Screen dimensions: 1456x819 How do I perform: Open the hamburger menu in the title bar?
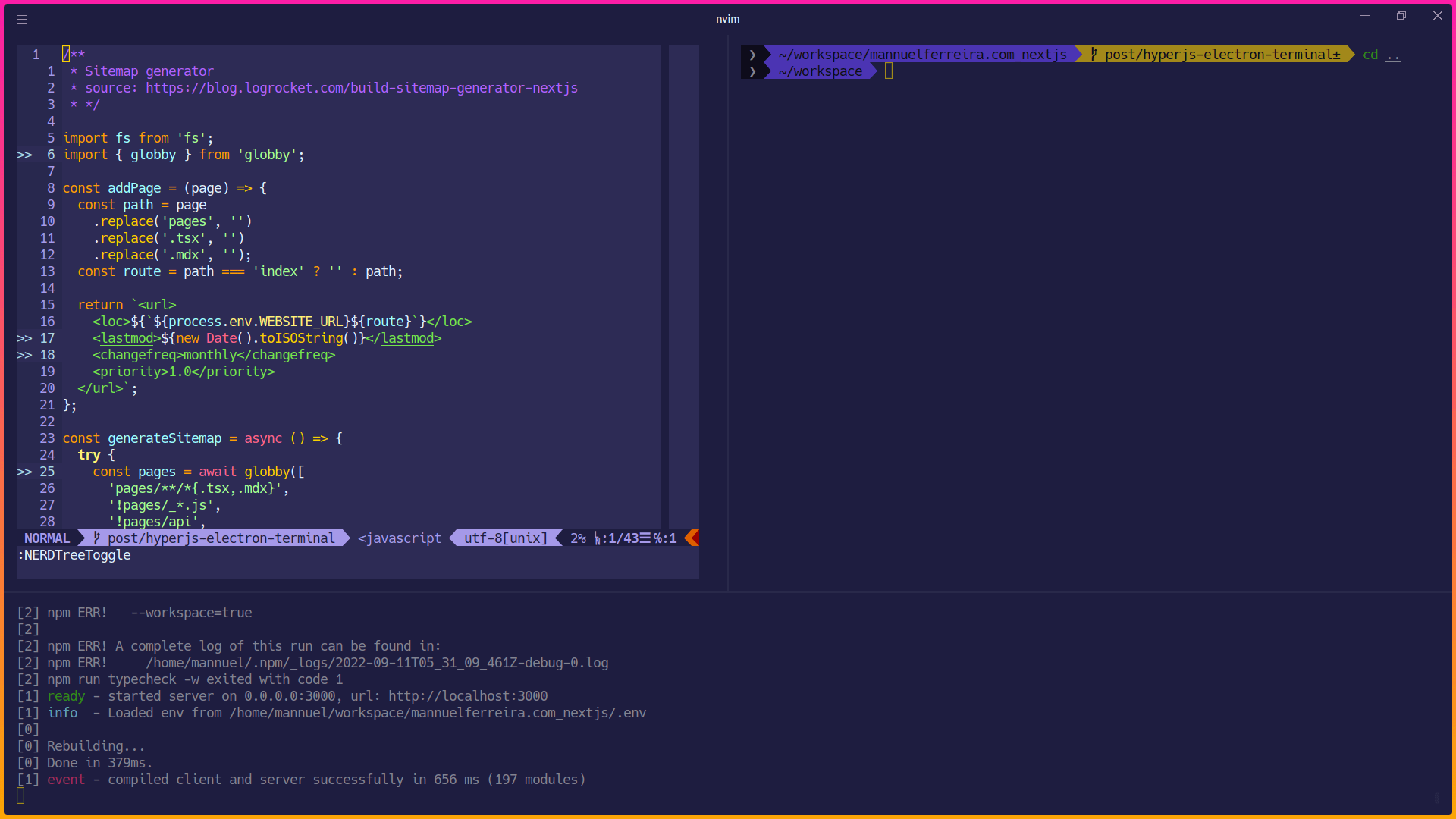point(22,19)
